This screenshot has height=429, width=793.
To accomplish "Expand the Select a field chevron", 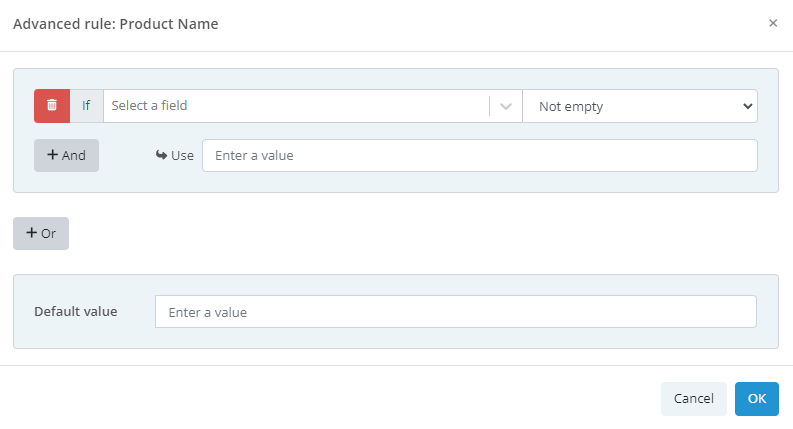I will pos(506,106).
